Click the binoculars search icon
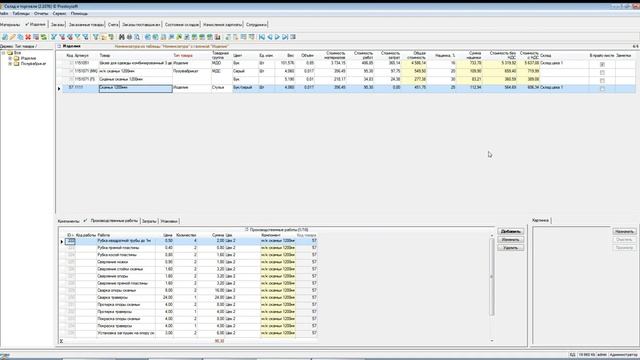The height and width of the screenshot is (360, 640). click(121, 37)
